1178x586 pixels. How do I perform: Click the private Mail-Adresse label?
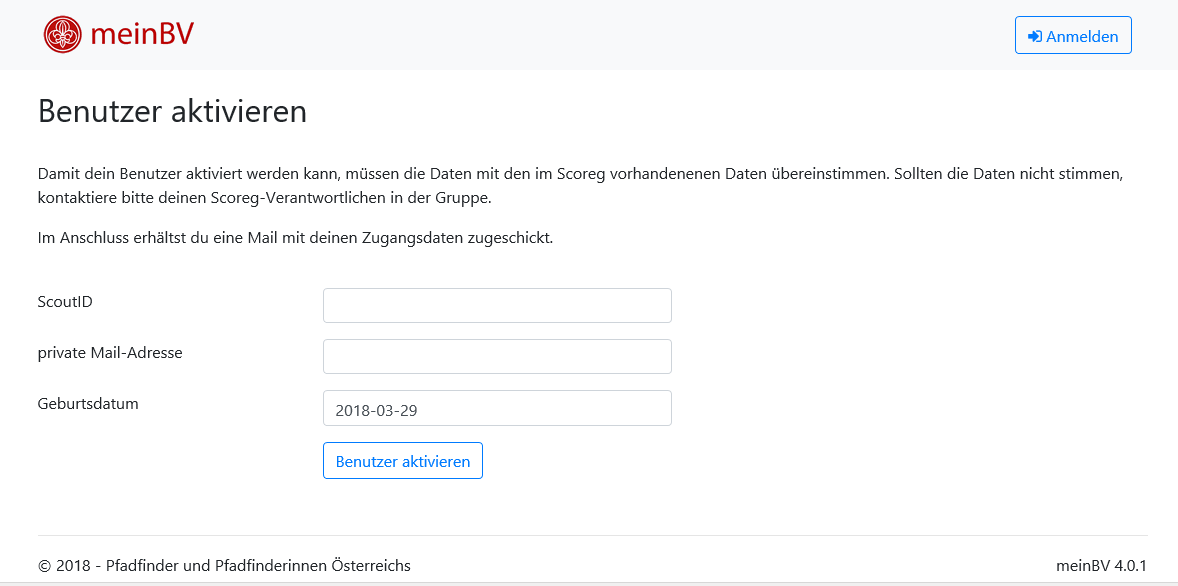[x=110, y=352]
